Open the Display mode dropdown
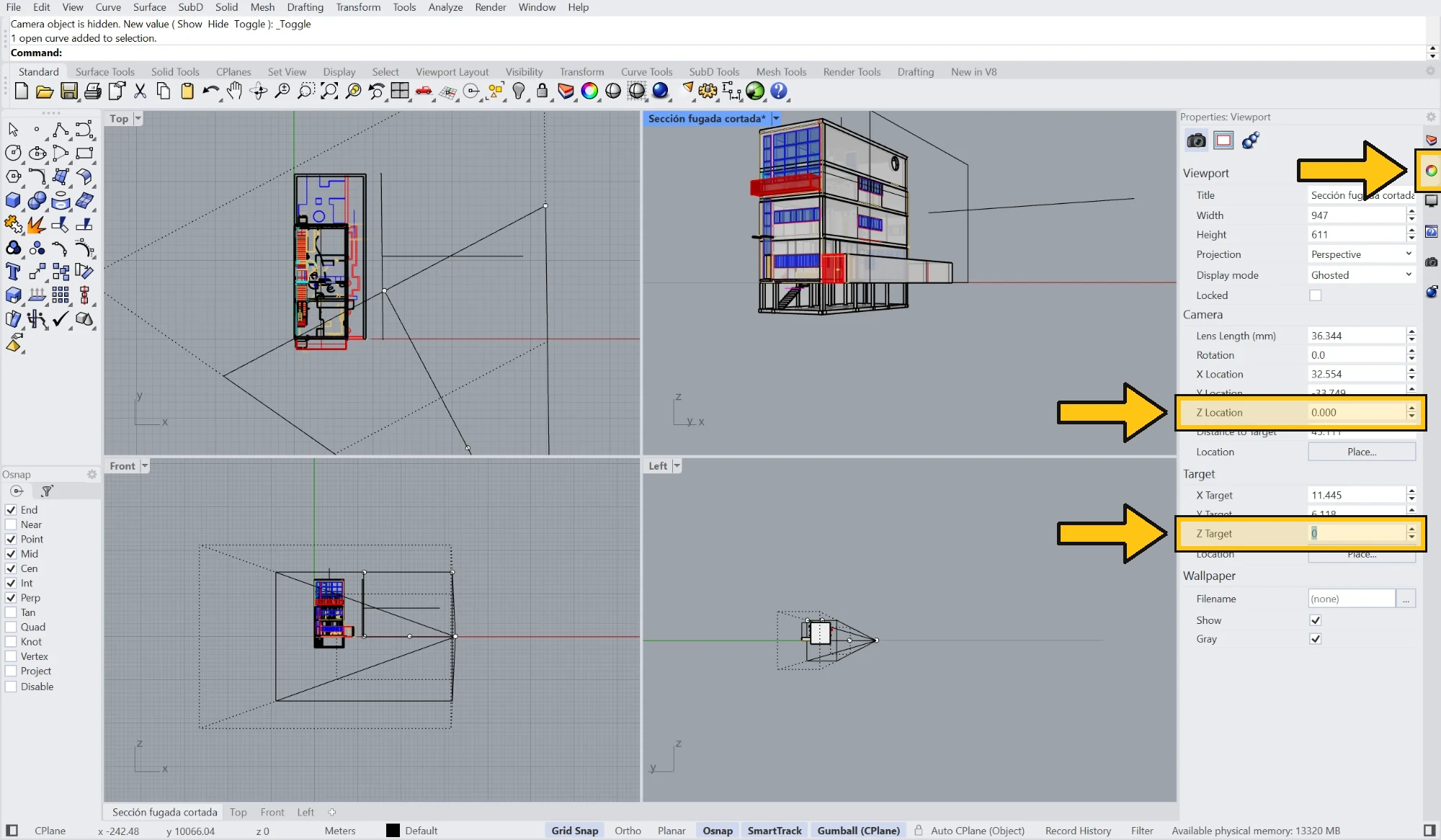Image resolution: width=1441 pixels, height=840 pixels. [x=1361, y=275]
